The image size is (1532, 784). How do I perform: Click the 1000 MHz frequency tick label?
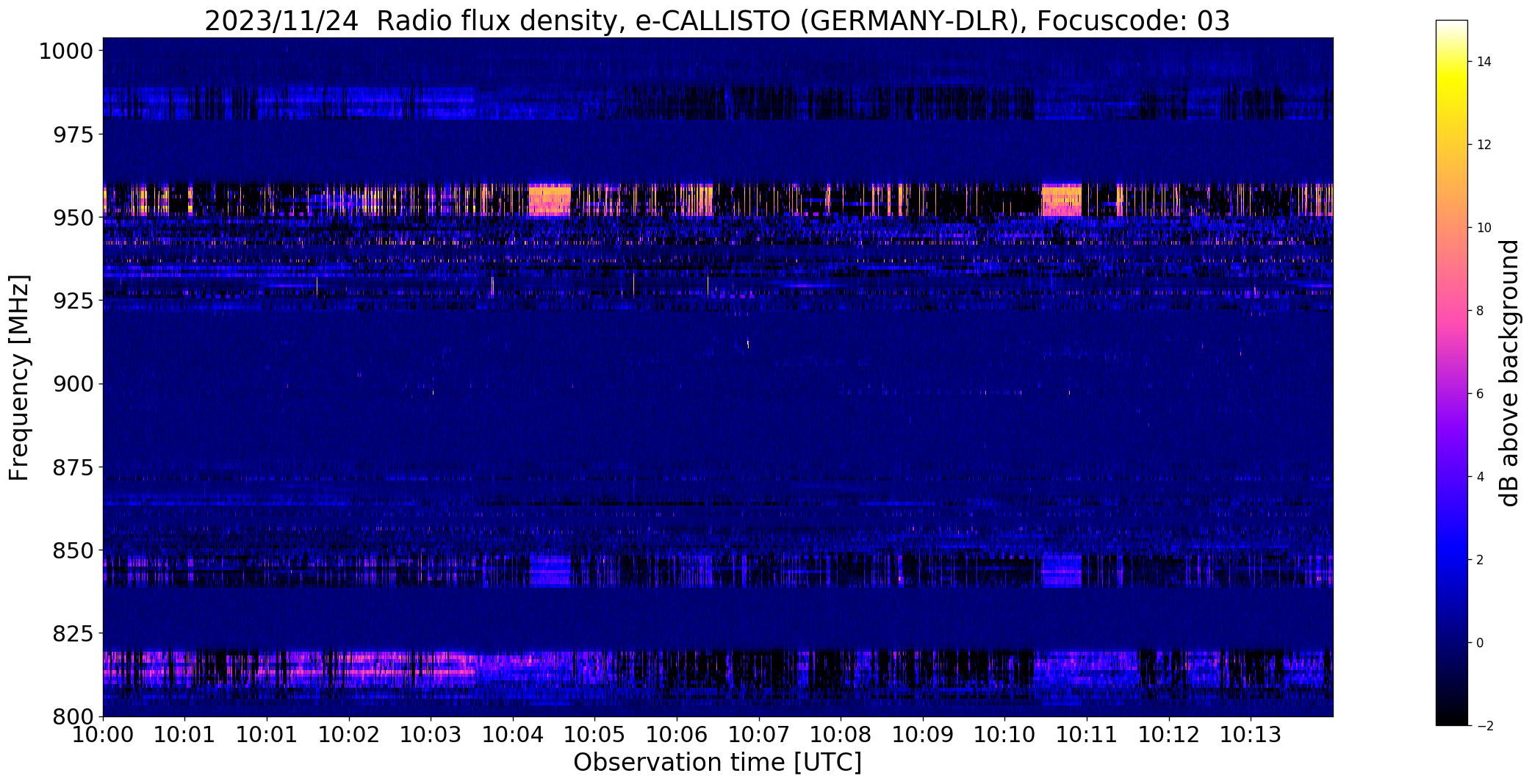click(66, 51)
